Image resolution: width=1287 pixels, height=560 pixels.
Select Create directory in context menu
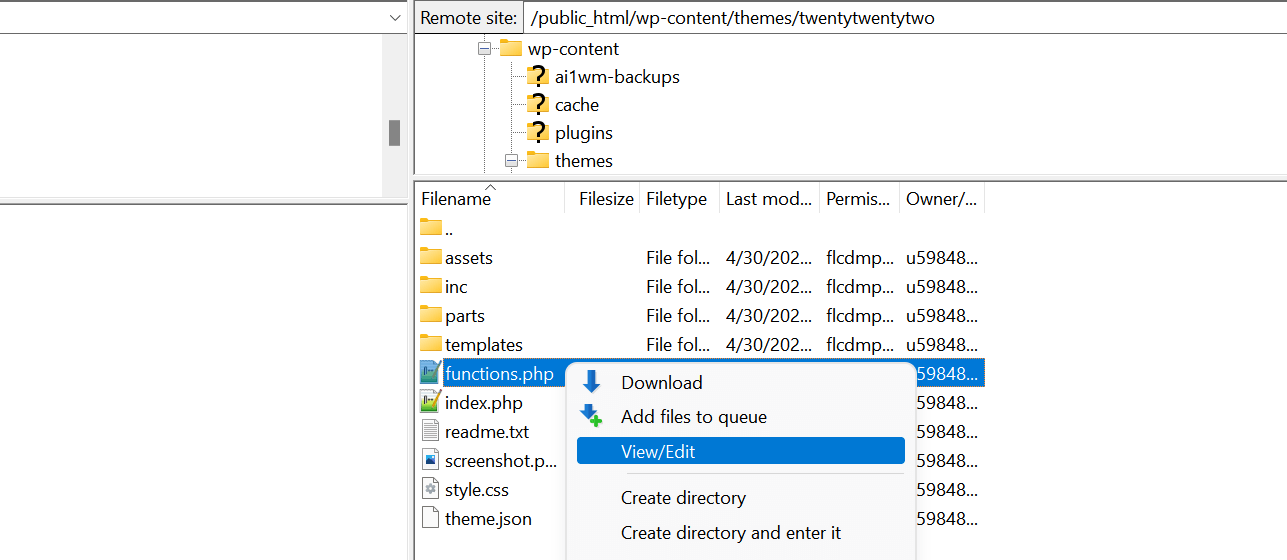click(683, 497)
